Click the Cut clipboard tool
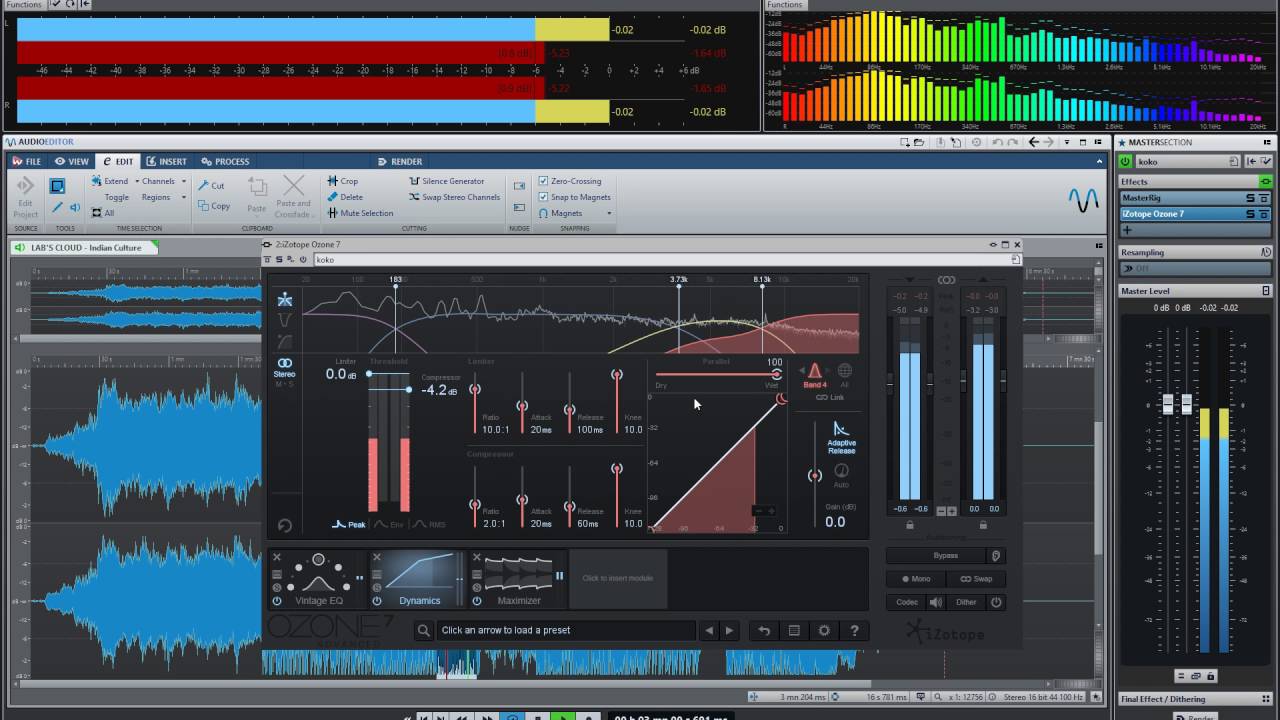The width and height of the screenshot is (1280, 720). [211, 185]
